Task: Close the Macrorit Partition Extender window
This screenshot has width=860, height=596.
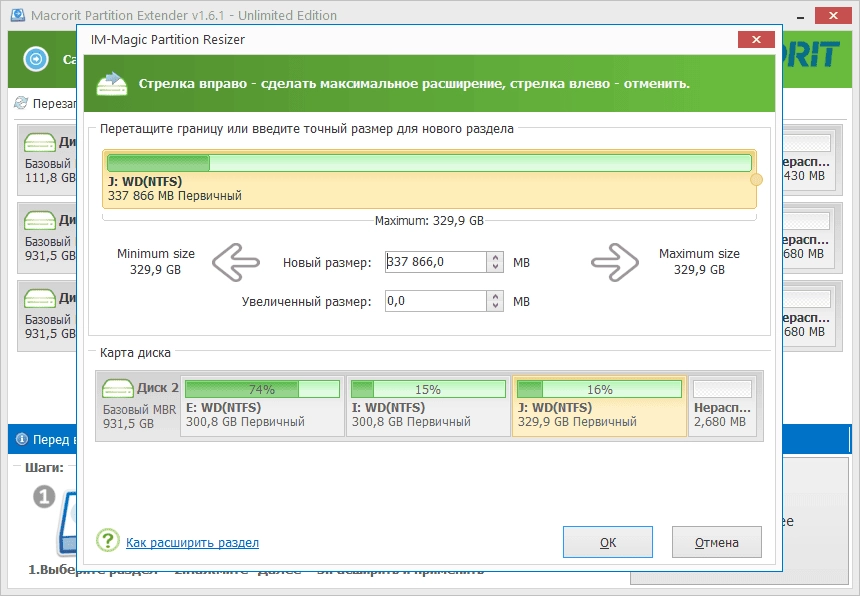Action: tap(833, 15)
